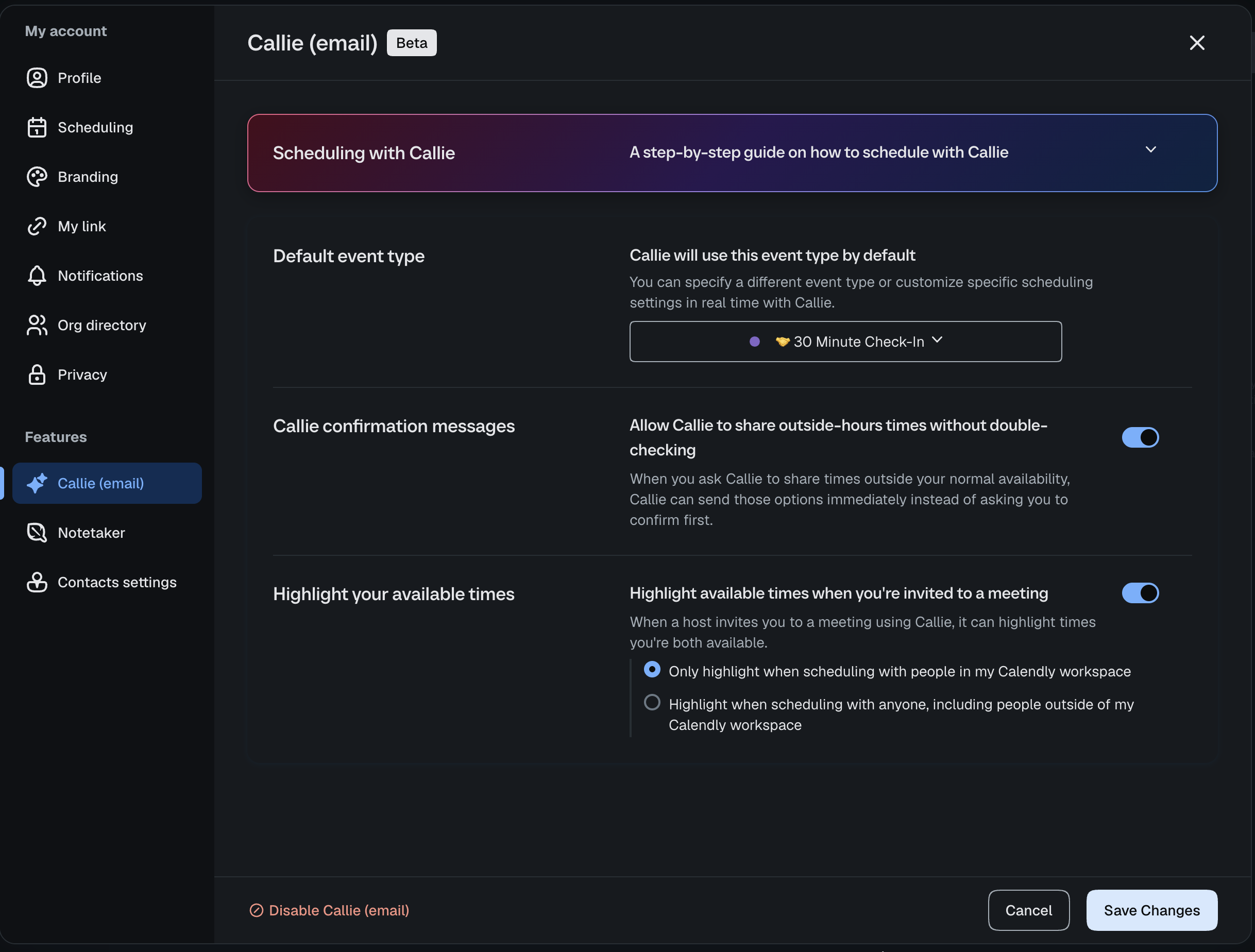Go to Scheduling settings
Screen dimensions: 1255x952
(x=107, y=127)
